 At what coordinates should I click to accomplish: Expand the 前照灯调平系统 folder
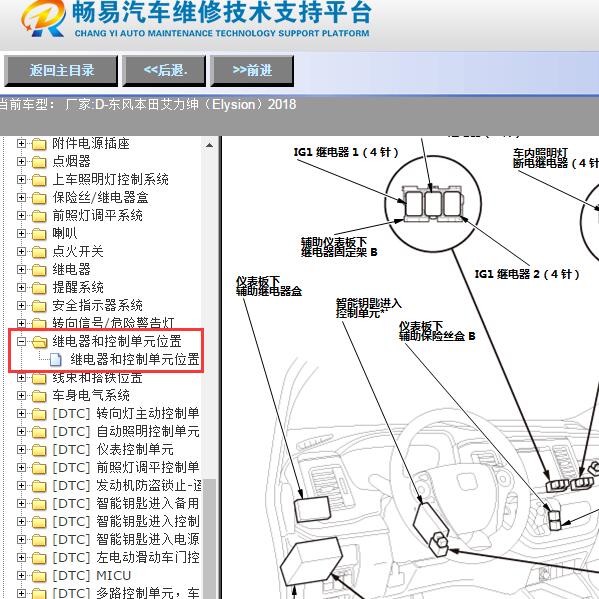pyautogui.click(x=21, y=215)
